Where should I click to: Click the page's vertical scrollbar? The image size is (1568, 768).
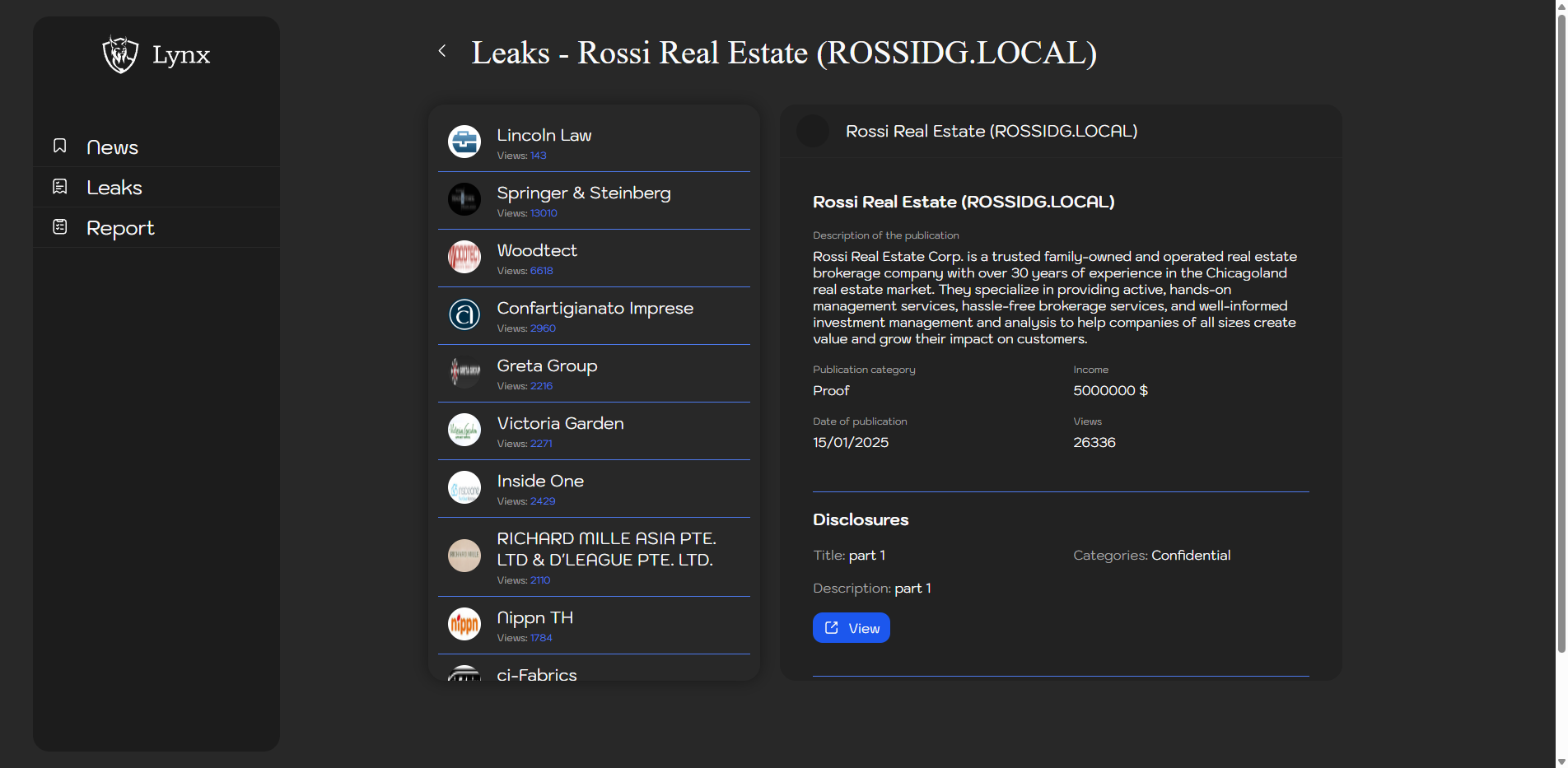(x=1561, y=329)
